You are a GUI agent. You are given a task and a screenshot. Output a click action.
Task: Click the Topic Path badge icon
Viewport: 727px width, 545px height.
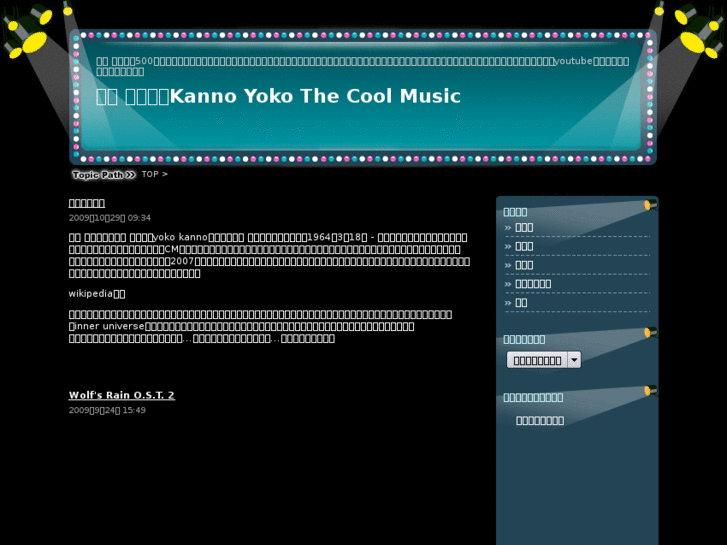pyautogui.click(x=104, y=175)
